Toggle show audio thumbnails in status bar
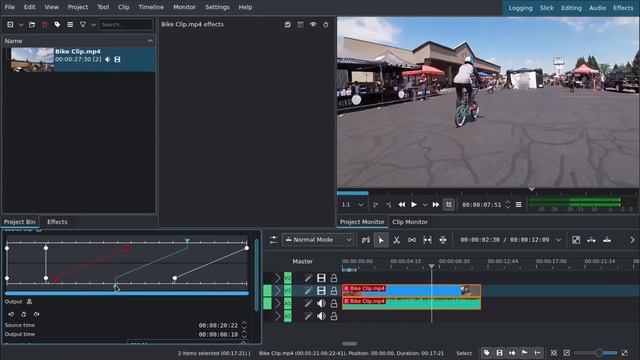This screenshot has width=640, height=360. coord(512,353)
